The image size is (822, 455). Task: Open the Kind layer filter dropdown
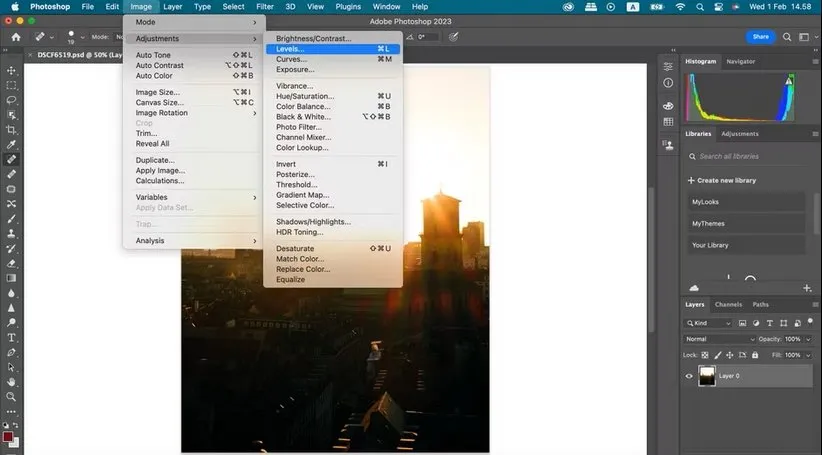click(709, 323)
